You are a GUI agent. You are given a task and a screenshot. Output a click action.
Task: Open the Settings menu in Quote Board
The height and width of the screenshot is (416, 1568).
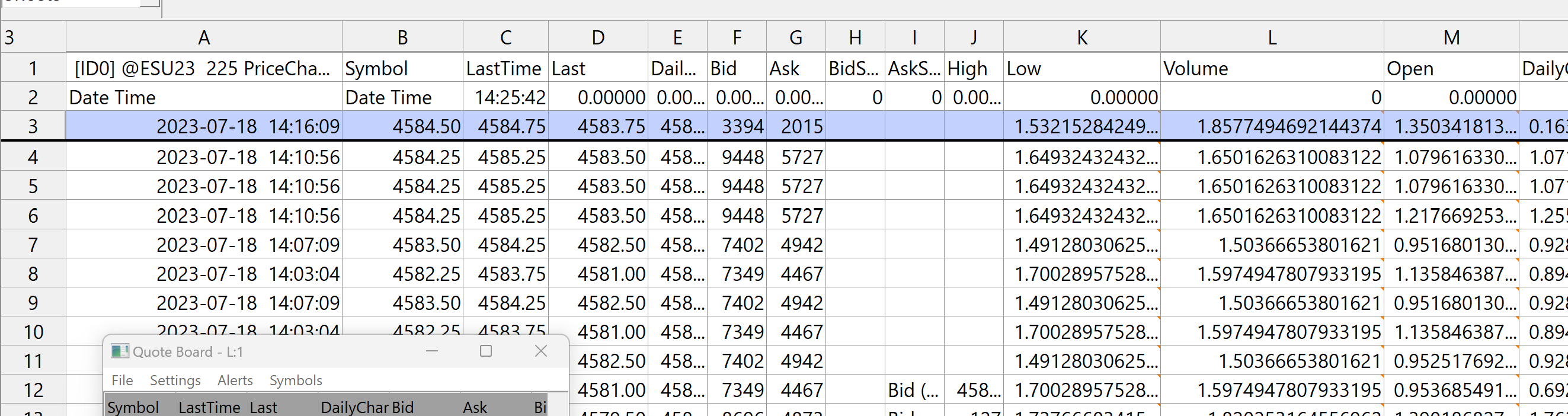[175, 380]
